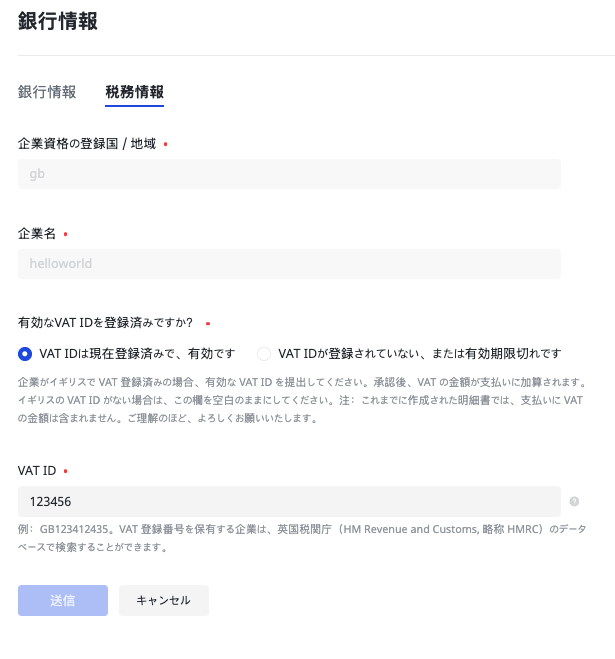Click the help question mark beside VAT ID field
Screen dimensions: 615x659
click(574, 502)
